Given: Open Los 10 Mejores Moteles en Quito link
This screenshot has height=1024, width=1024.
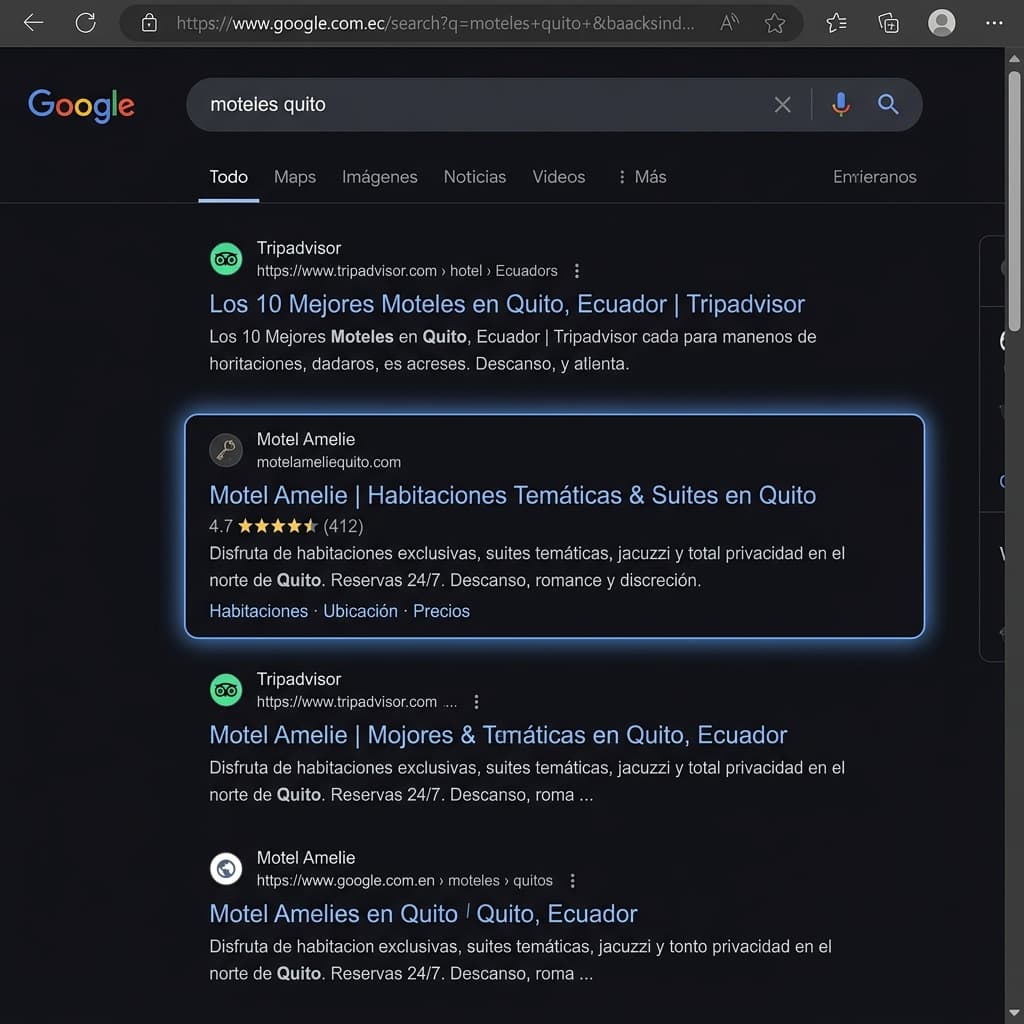Looking at the screenshot, I should tap(507, 304).
